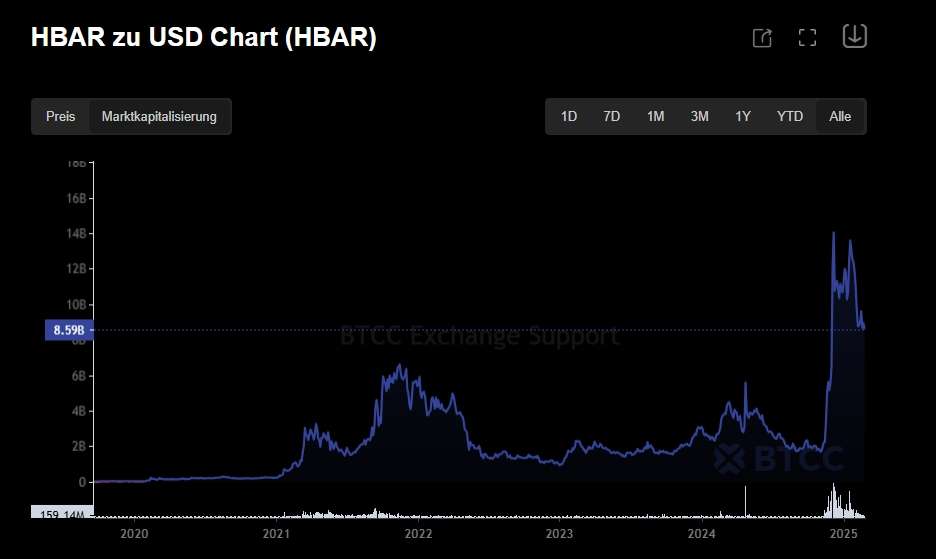This screenshot has height=559, width=936.
Task: Click the HBAR zu USD Chart heading
Action: (x=204, y=37)
